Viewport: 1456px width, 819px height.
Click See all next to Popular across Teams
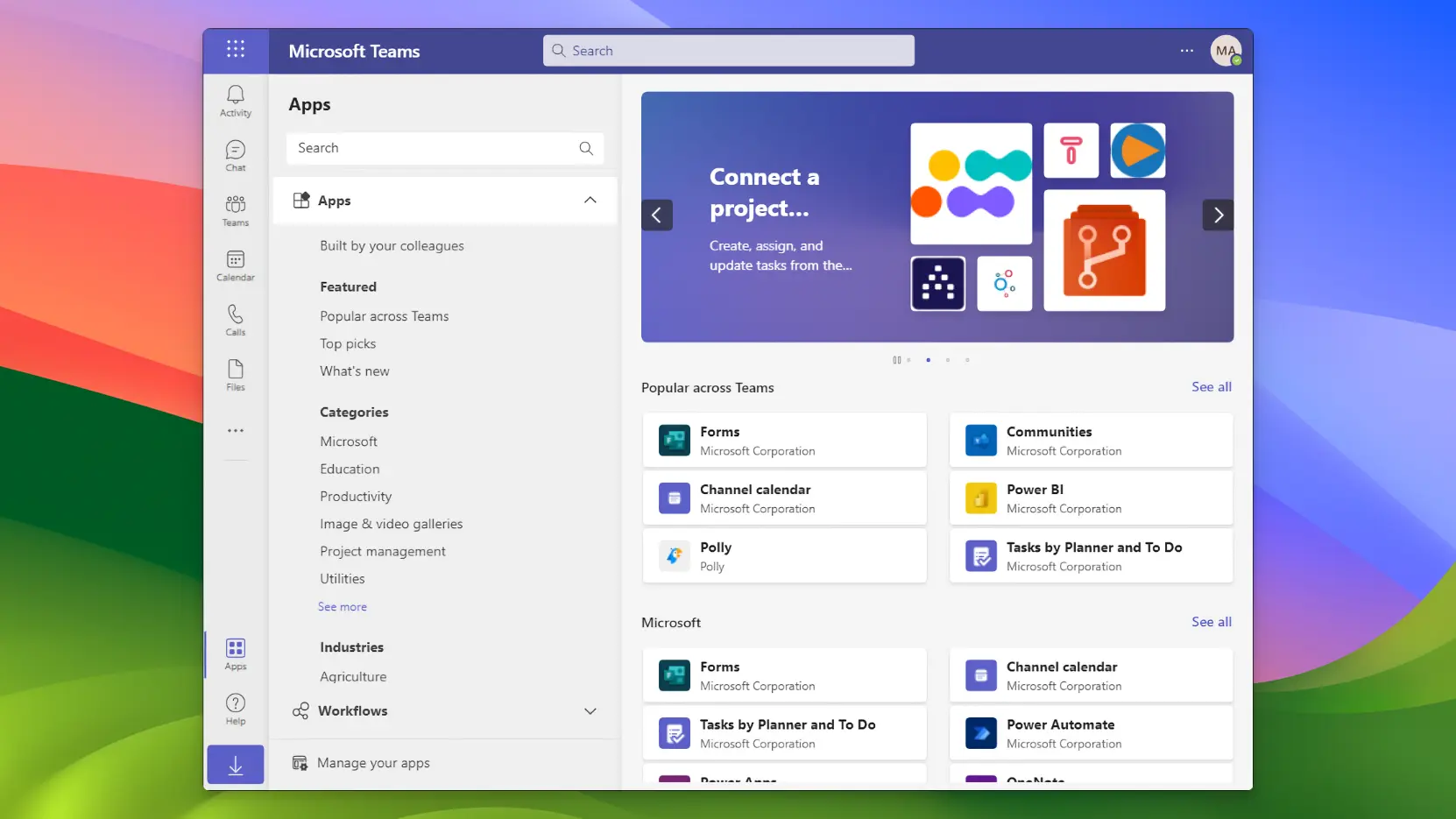pos(1211,386)
